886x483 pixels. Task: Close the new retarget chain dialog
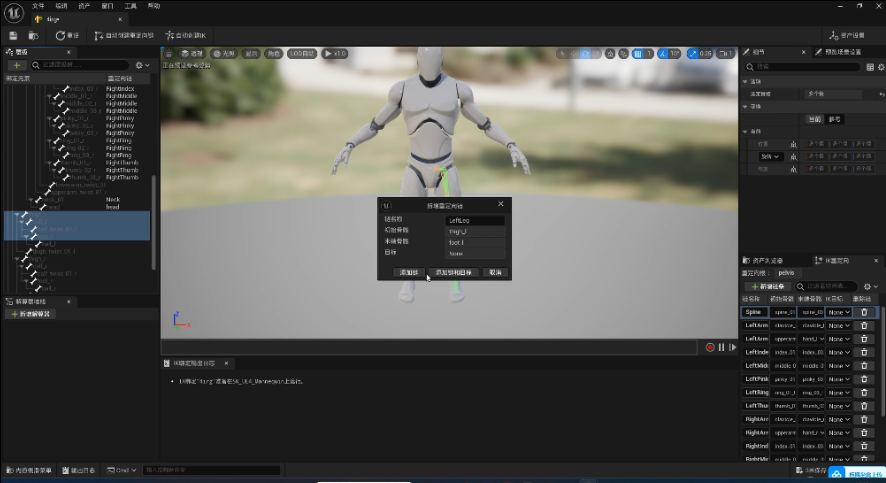click(x=501, y=204)
